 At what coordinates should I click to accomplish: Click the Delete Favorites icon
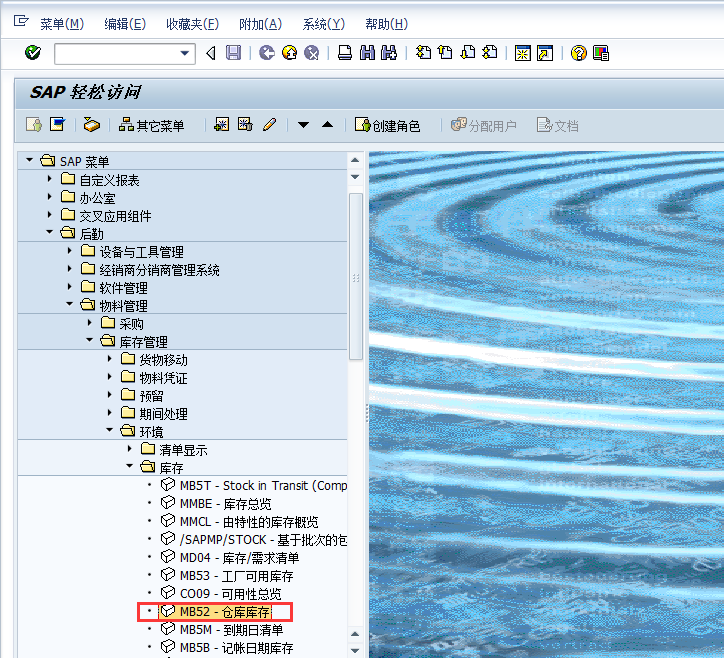245,125
